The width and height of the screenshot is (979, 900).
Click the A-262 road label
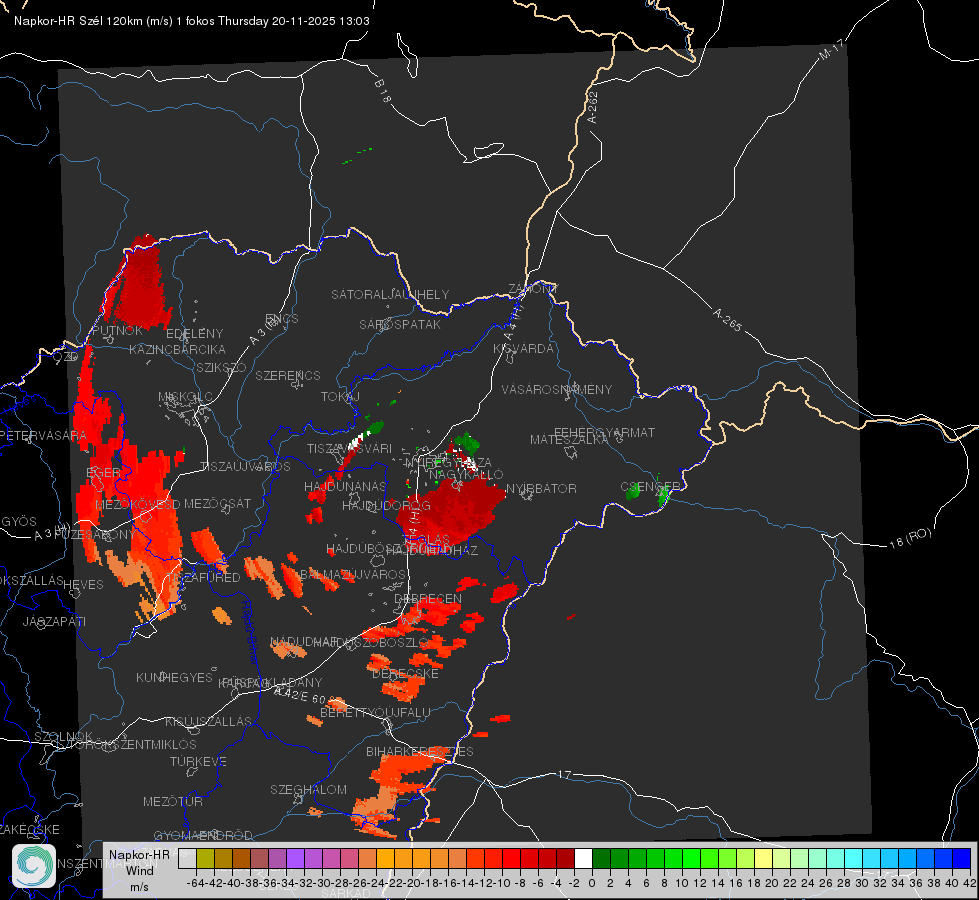[593, 107]
